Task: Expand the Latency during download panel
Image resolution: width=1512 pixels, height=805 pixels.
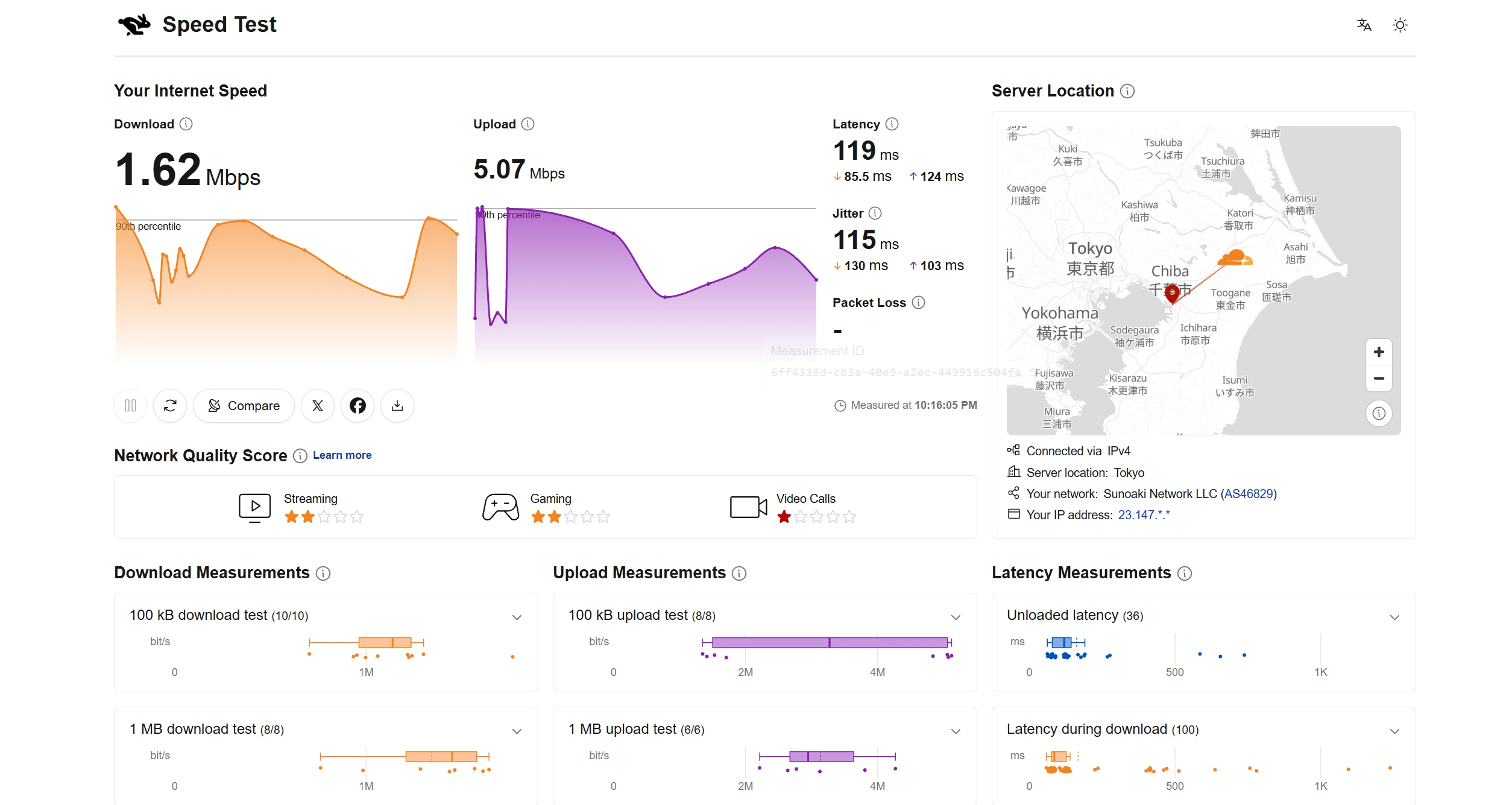Action: tap(1394, 731)
